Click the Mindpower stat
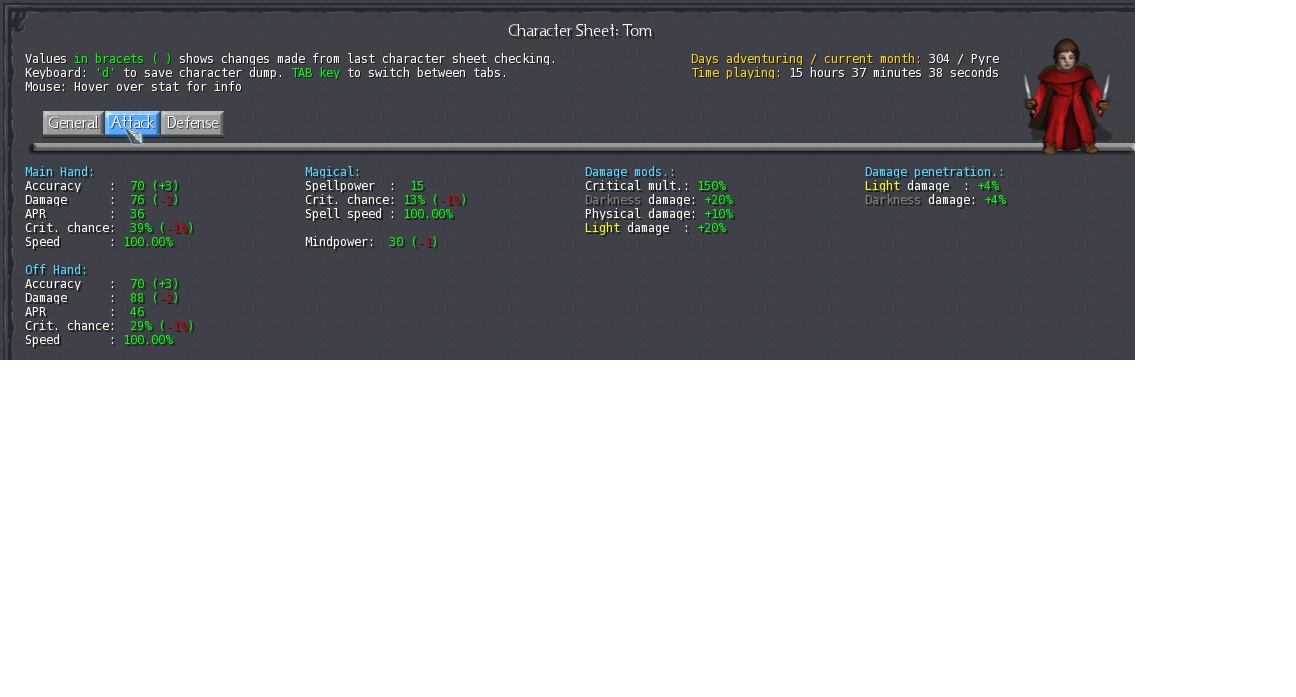1296x697 pixels. point(371,242)
